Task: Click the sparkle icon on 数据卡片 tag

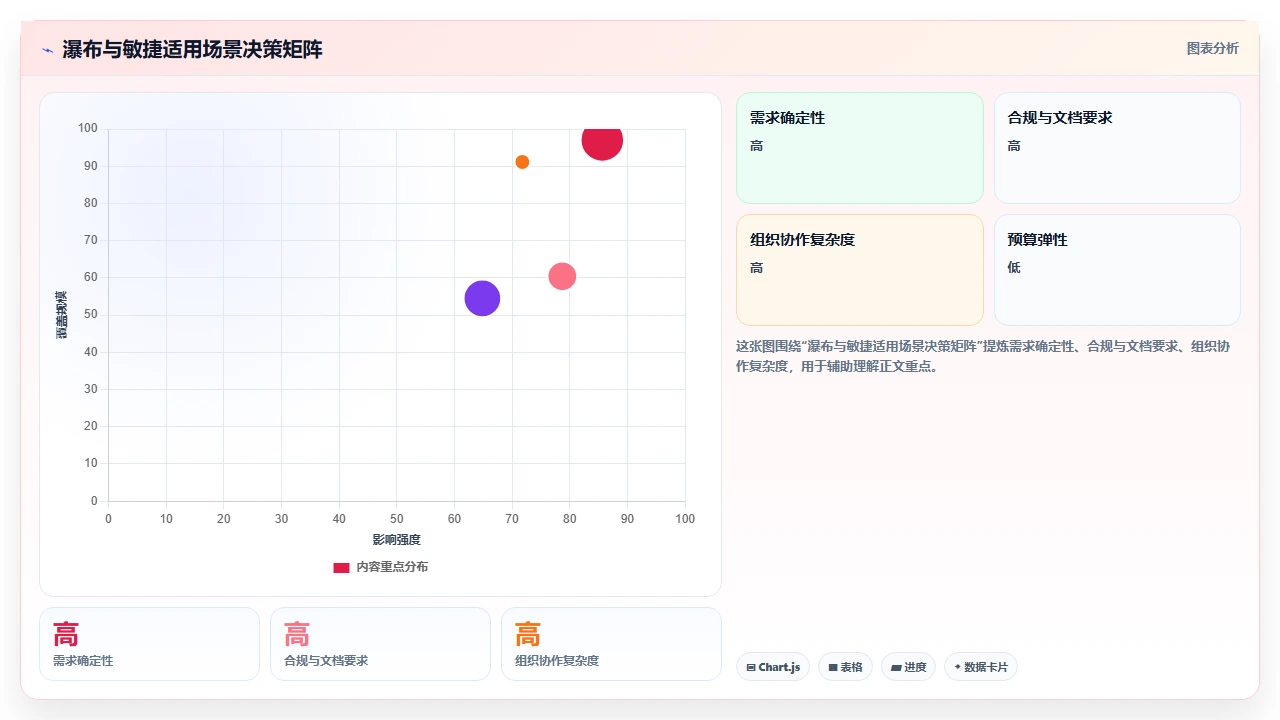Action: [957, 667]
